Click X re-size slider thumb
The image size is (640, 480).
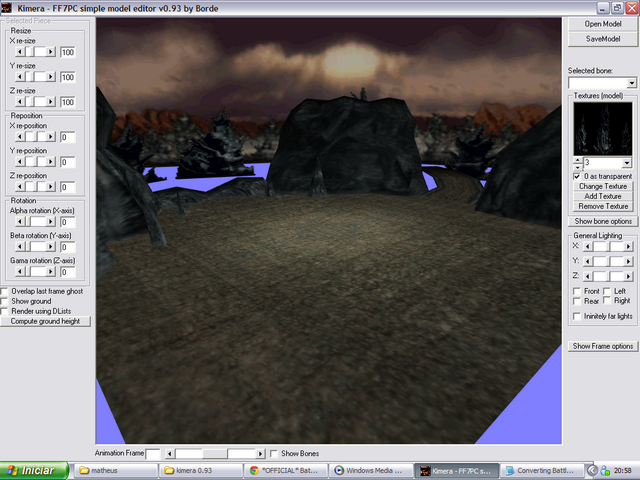click(x=30, y=52)
